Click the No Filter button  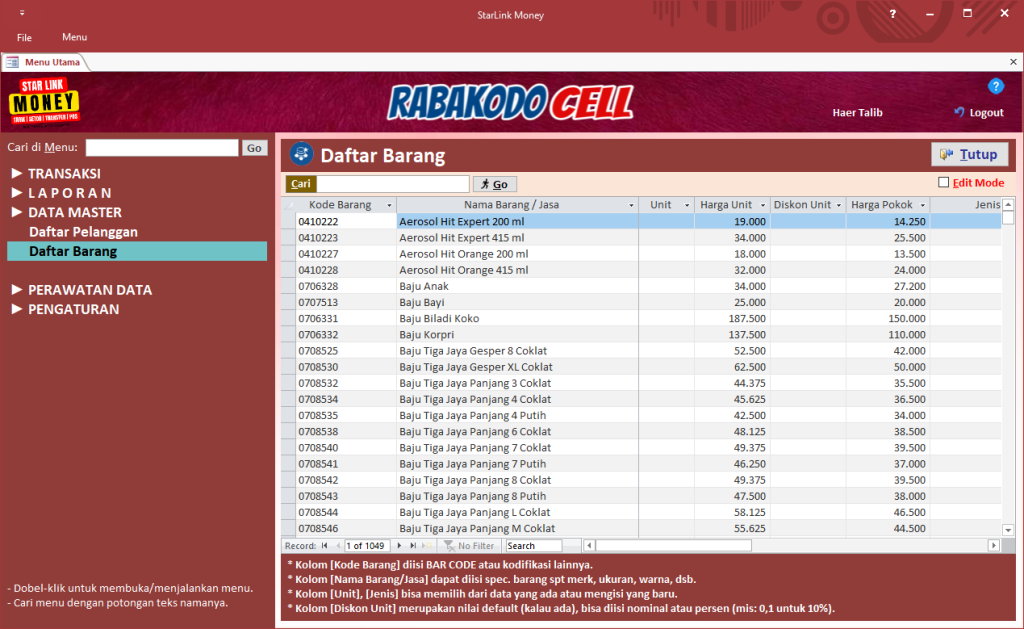[469, 545]
